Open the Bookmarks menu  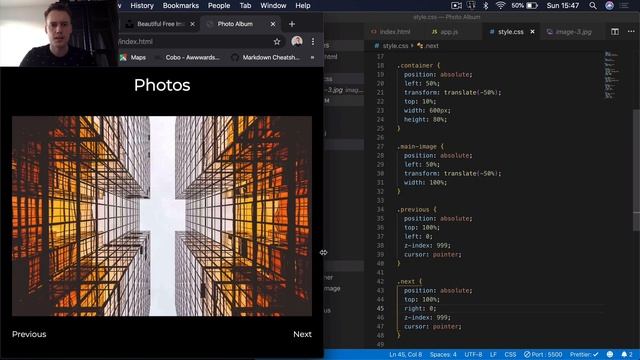(x=181, y=5)
